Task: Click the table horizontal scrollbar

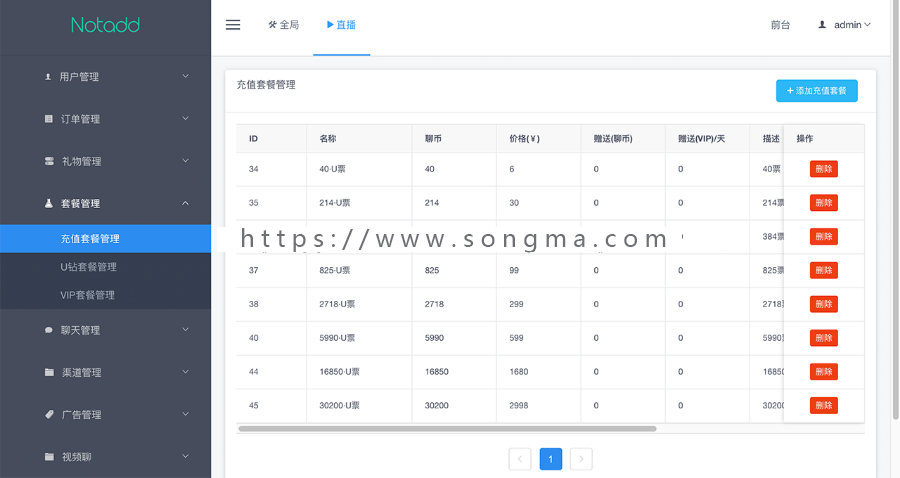Action: [x=447, y=429]
